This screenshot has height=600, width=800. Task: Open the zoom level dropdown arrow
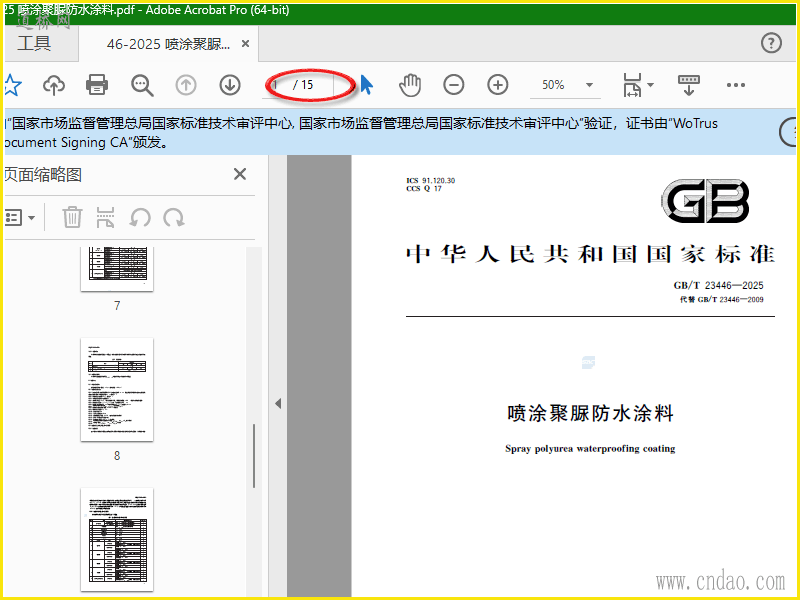pyautogui.click(x=589, y=85)
